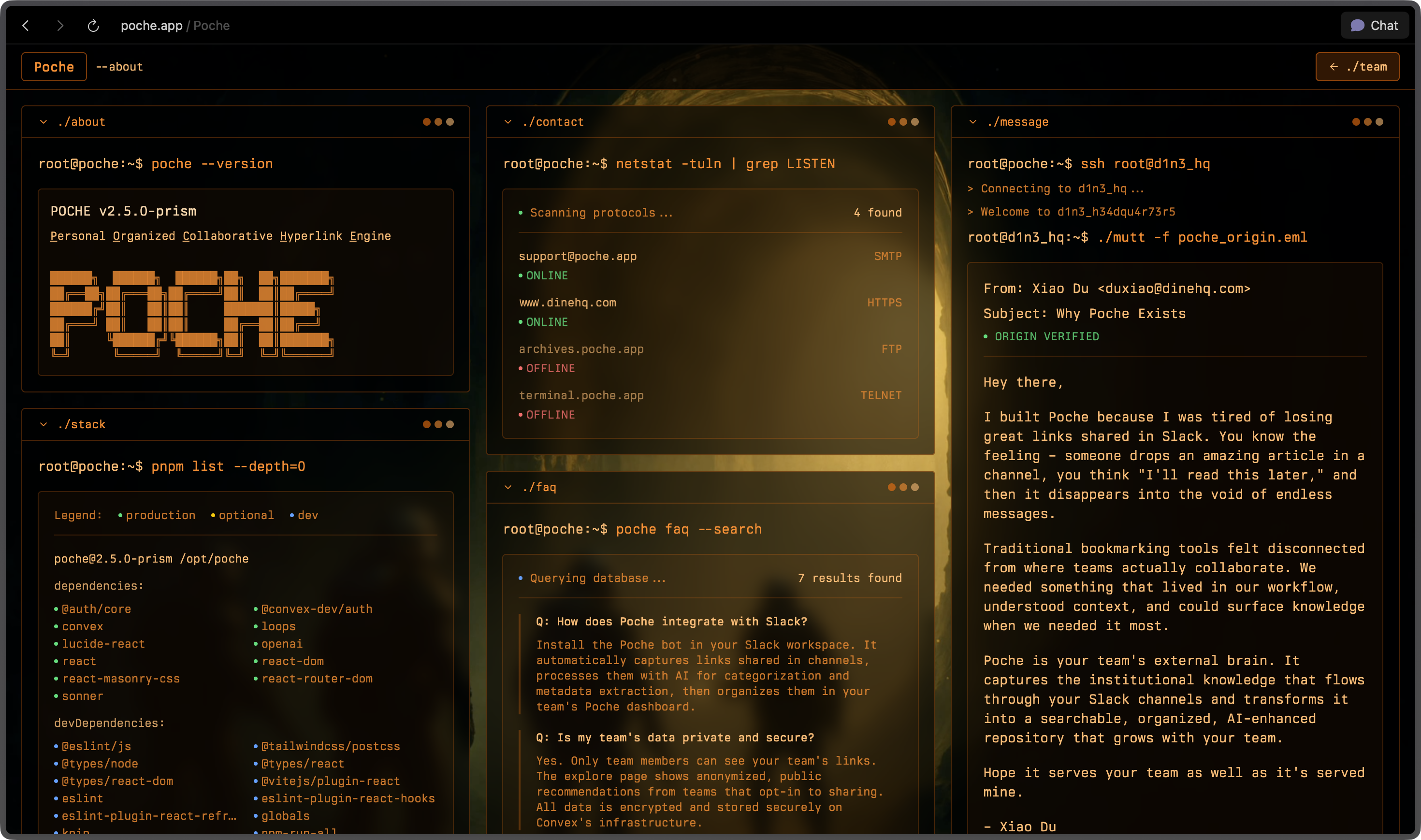
Task: Click the window control dots on ./about panel
Action: [x=438, y=121]
